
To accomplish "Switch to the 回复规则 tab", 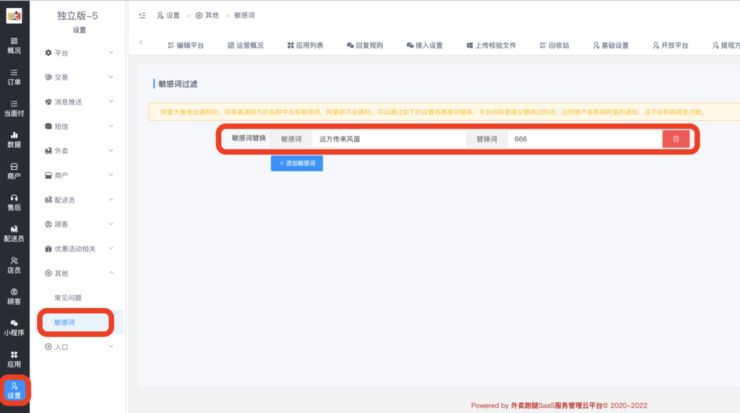I will point(365,45).
